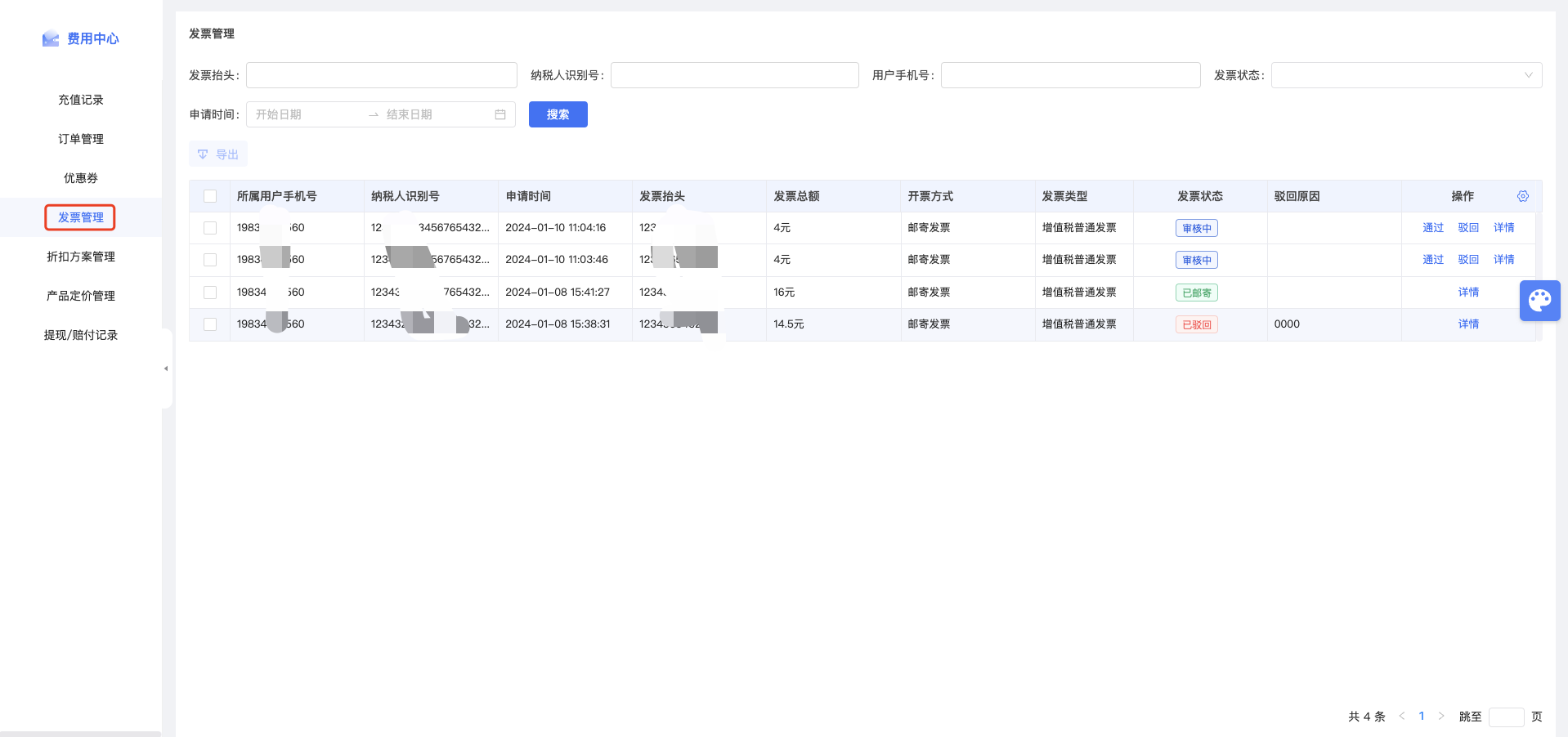Image resolution: width=1568 pixels, height=737 pixels.
Task: Open the 发票状态 dropdown
Action: (1406, 75)
